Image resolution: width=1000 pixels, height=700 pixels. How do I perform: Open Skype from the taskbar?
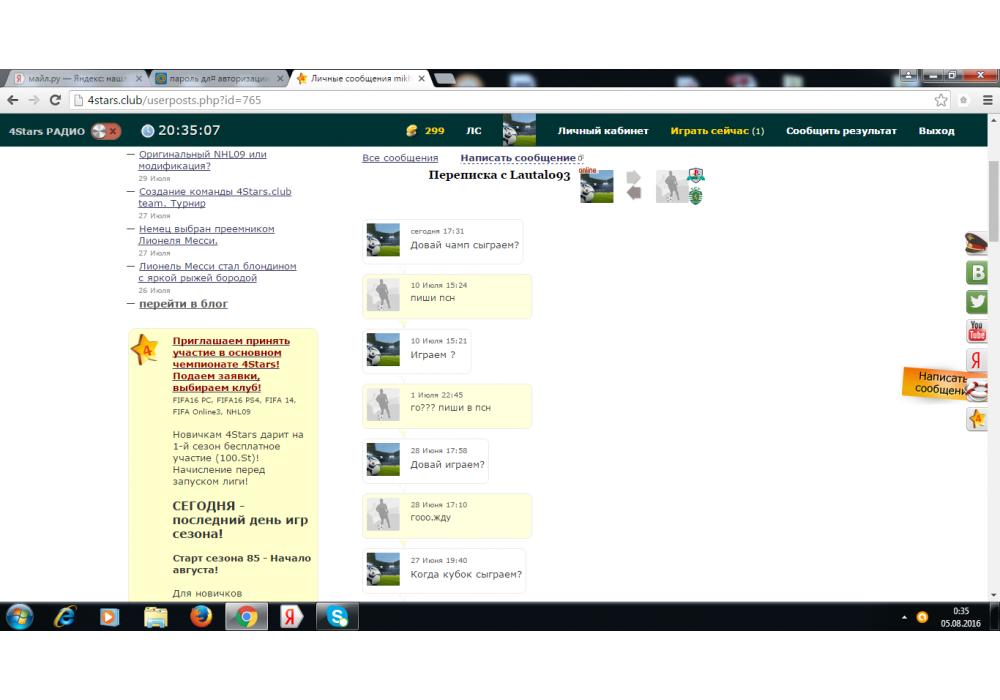tap(337, 616)
